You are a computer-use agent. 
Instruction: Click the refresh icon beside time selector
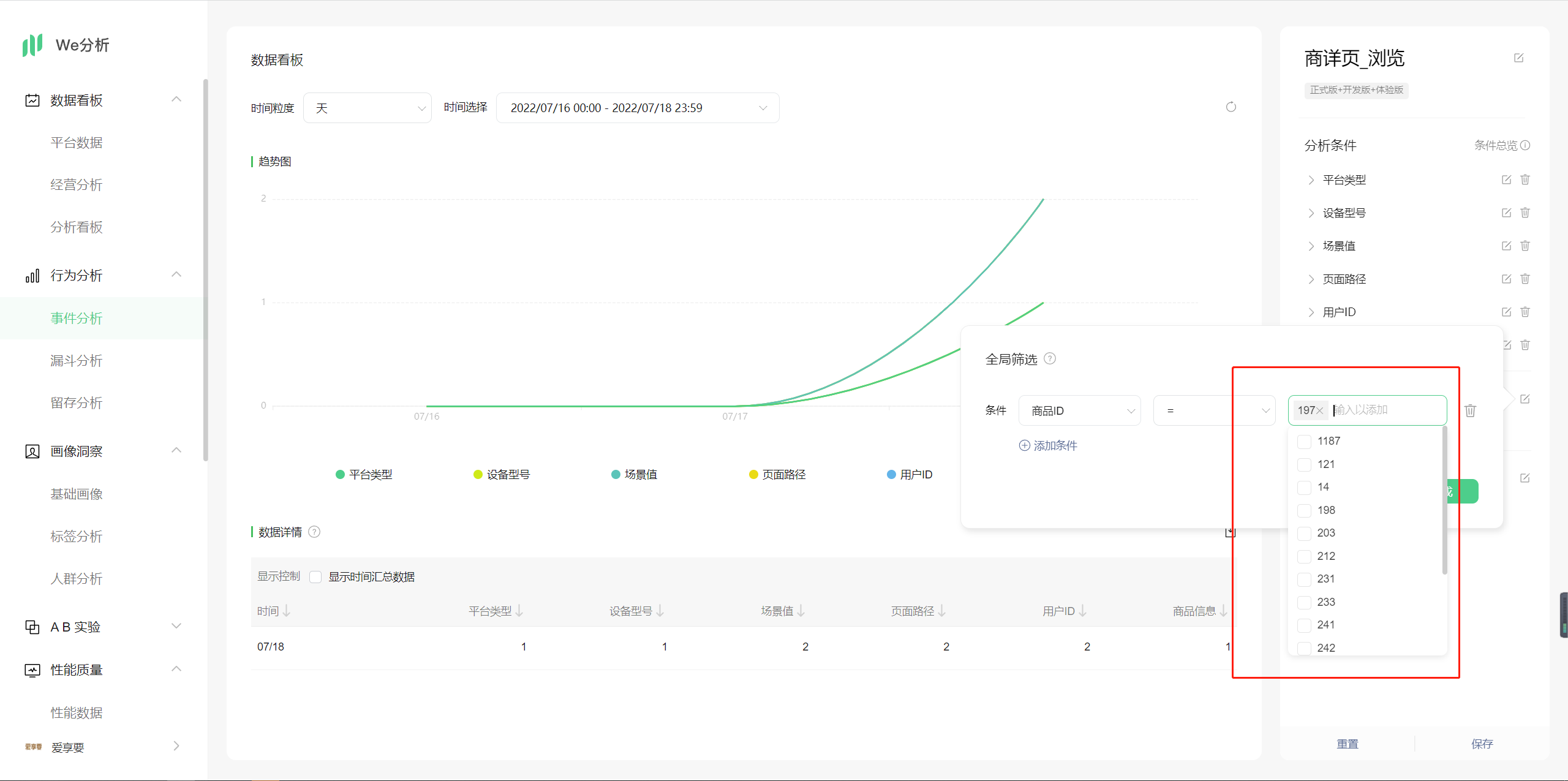pos(1231,107)
